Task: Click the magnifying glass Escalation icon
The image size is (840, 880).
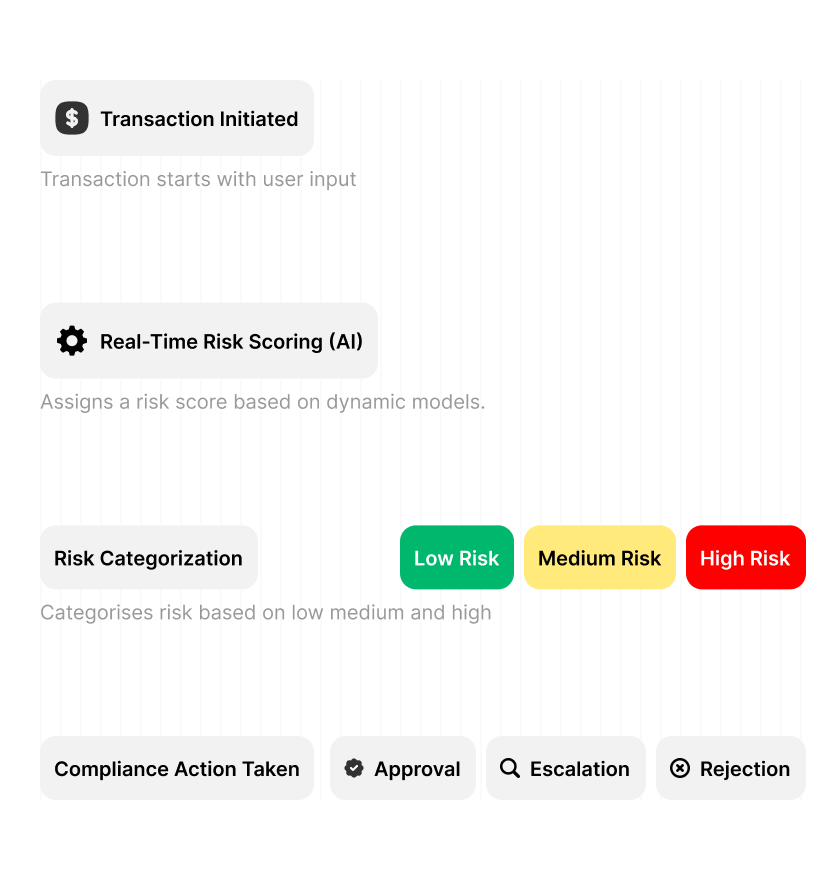Action: pyautogui.click(x=509, y=768)
